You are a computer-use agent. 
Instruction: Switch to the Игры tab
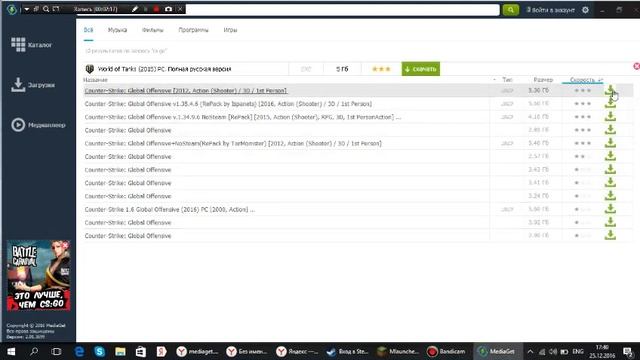coord(230,30)
